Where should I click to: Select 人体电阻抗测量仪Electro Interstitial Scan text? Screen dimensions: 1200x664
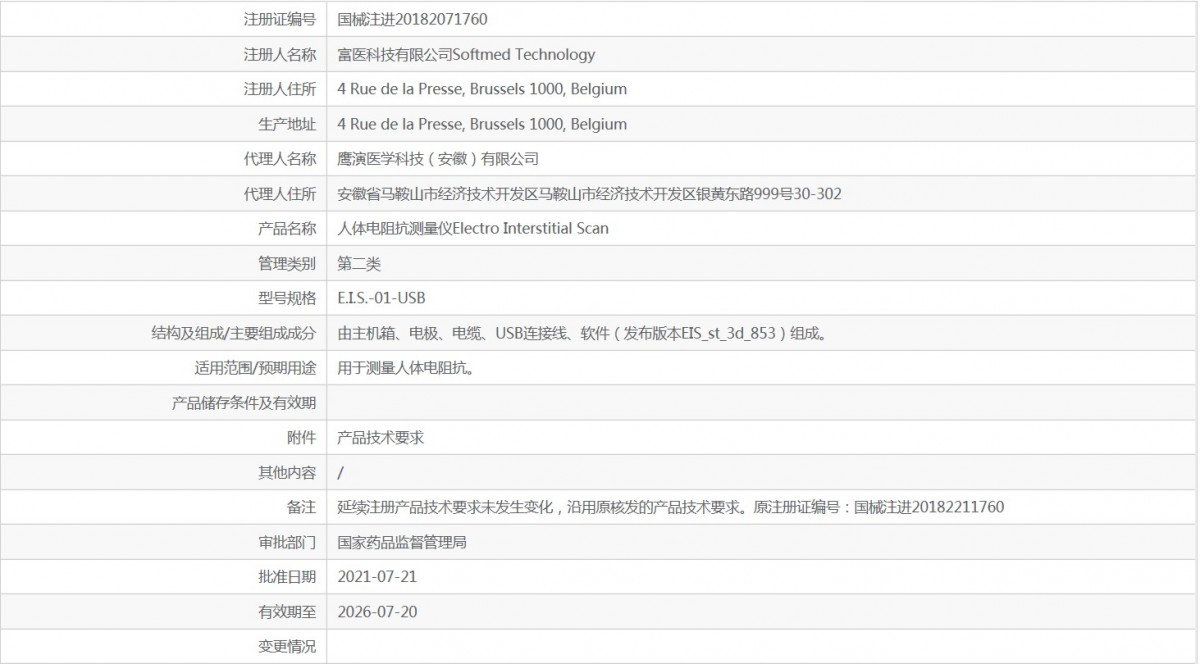[473, 229]
